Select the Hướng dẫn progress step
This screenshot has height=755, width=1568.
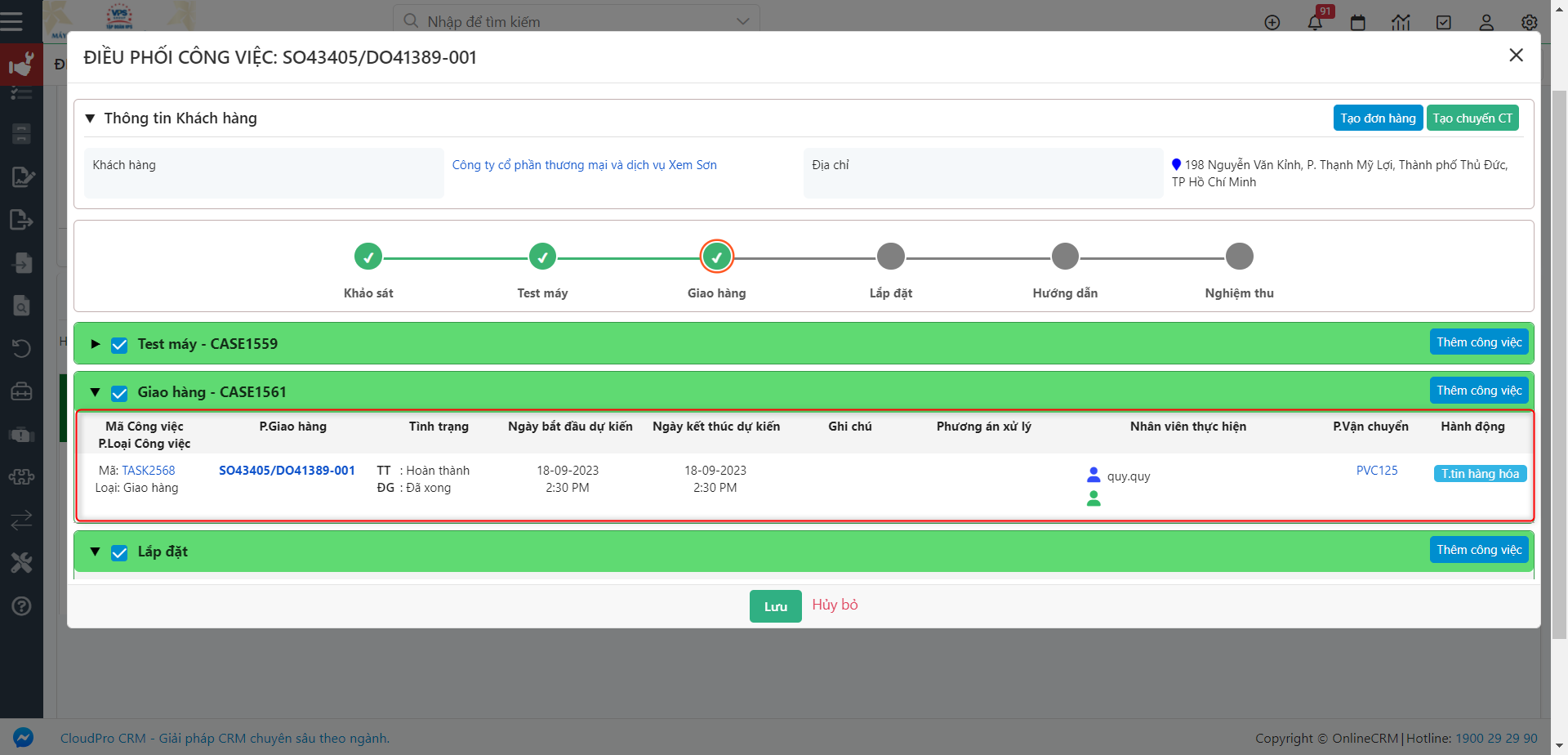point(1065,257)
